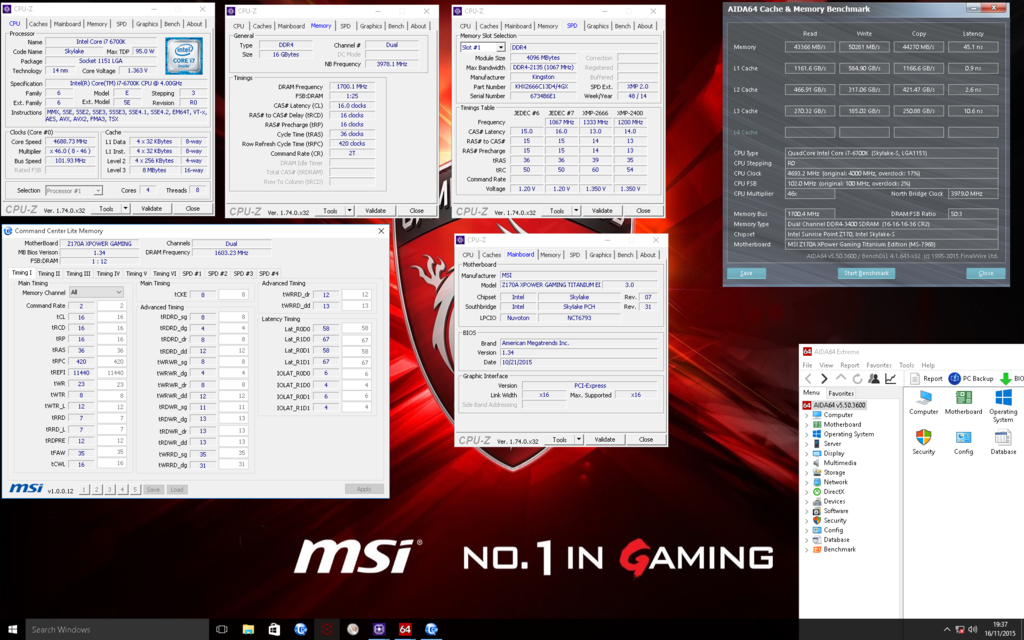Click Start Benchmark in AIDA64 Cache & Memory
Image resolution: width=1024 pixels, height=640 pixels.
(x=866, y=273)
